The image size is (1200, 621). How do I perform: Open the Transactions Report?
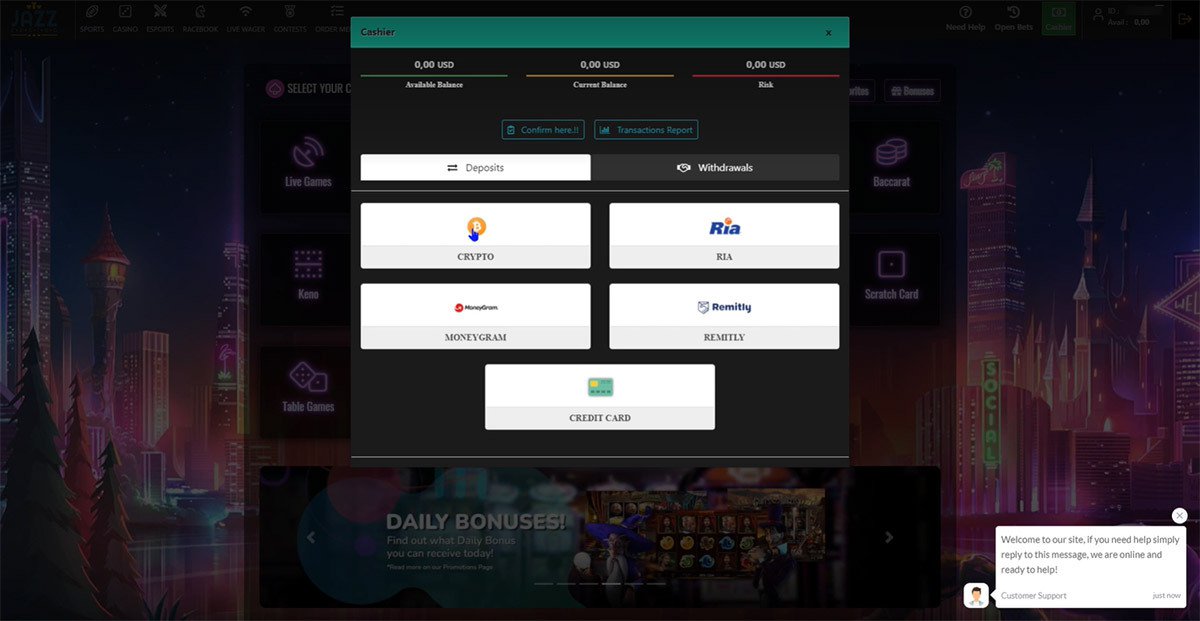coord(646,130)
